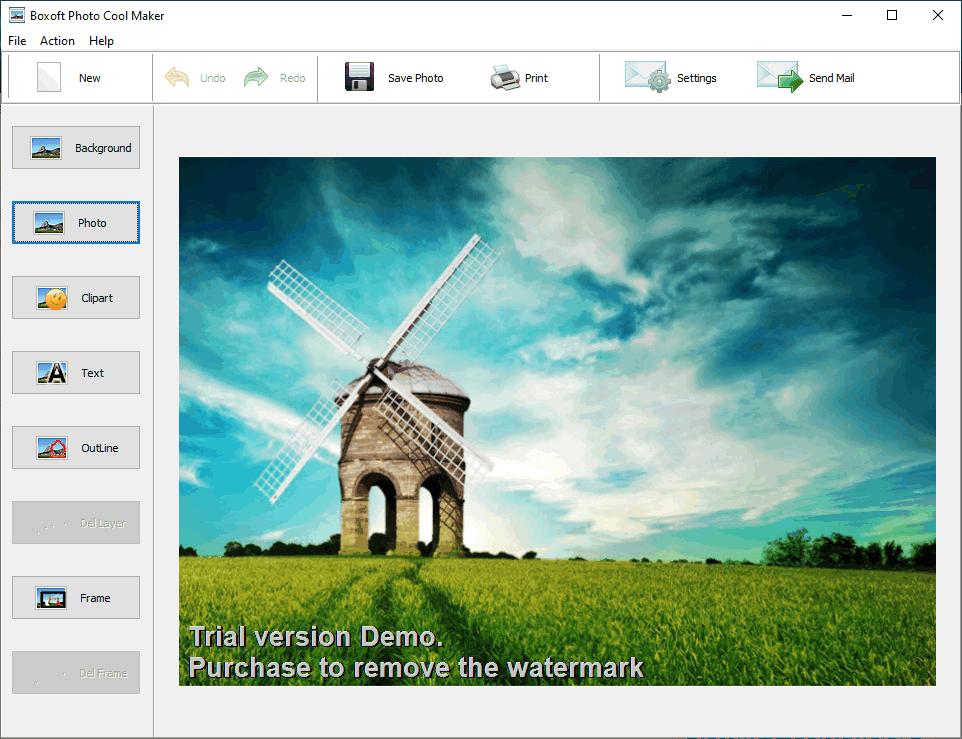Click the Undo label

[x=212, y=78]
